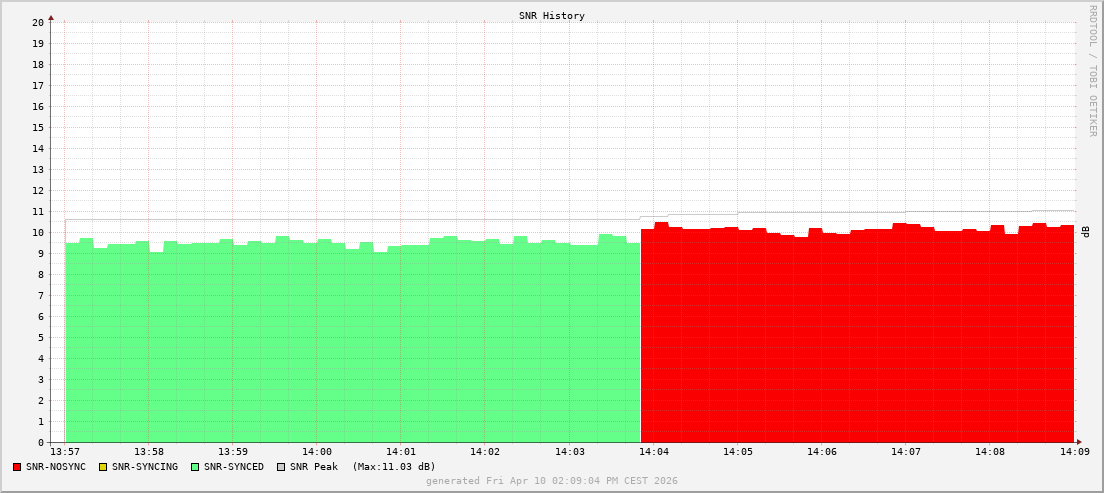Screen dimensions: 1104x493
Task: Click the Max:11.03 dB peak value text
Action: [x=394, y=467]
